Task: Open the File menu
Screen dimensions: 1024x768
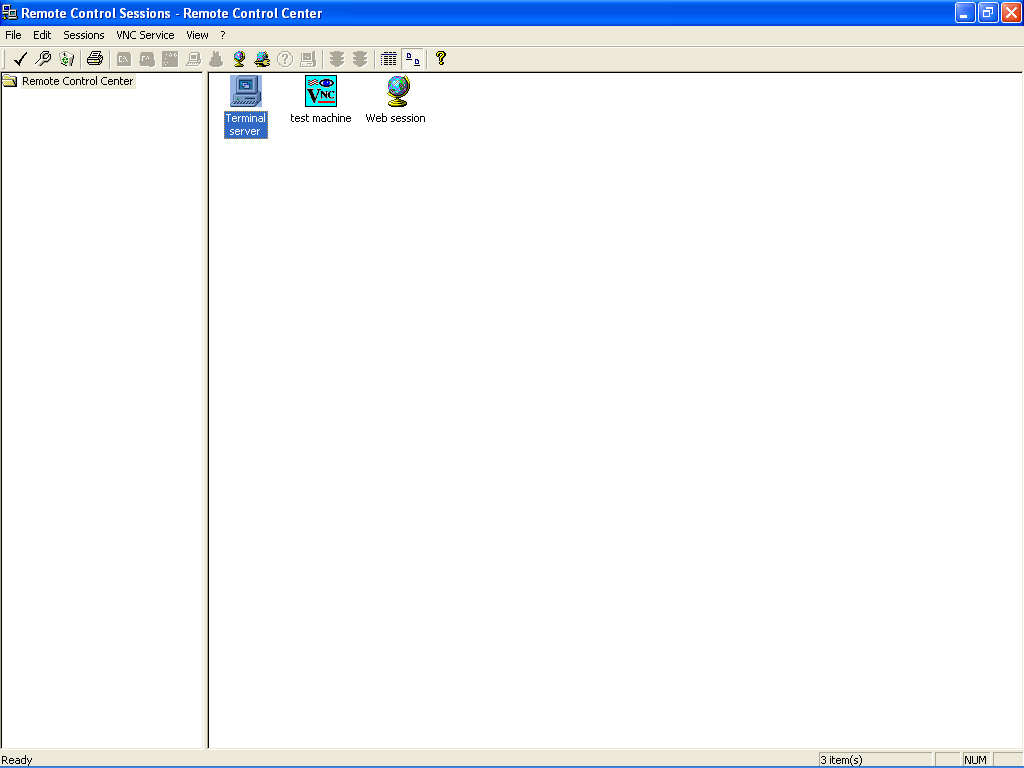Action: coord(13,35)
